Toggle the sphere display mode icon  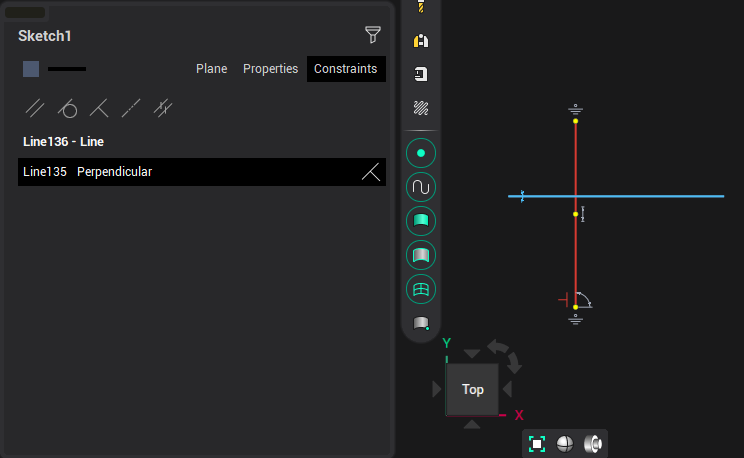coord(565,444)
